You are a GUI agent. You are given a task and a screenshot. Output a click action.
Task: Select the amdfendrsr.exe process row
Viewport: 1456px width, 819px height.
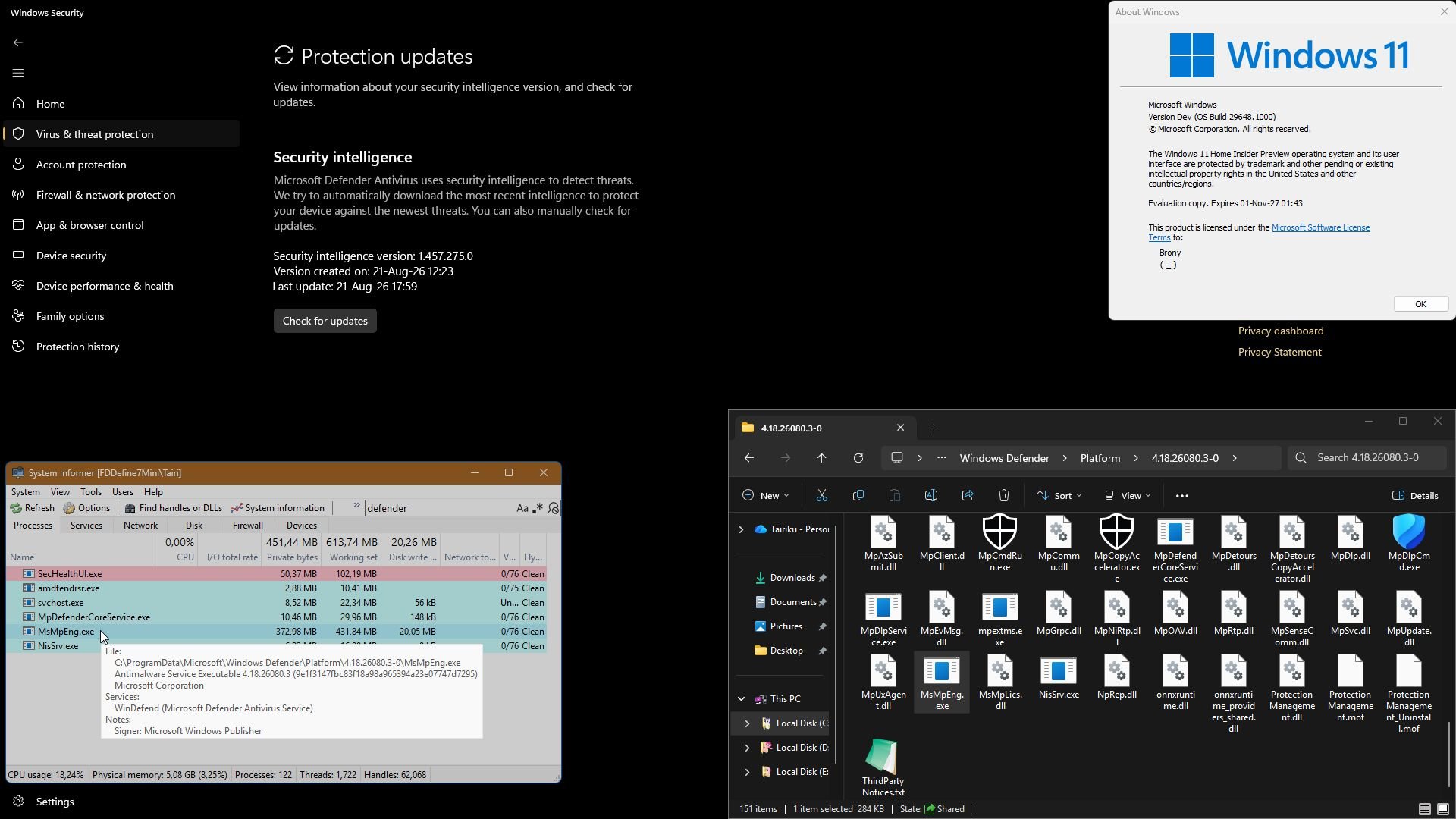(276, 588)
